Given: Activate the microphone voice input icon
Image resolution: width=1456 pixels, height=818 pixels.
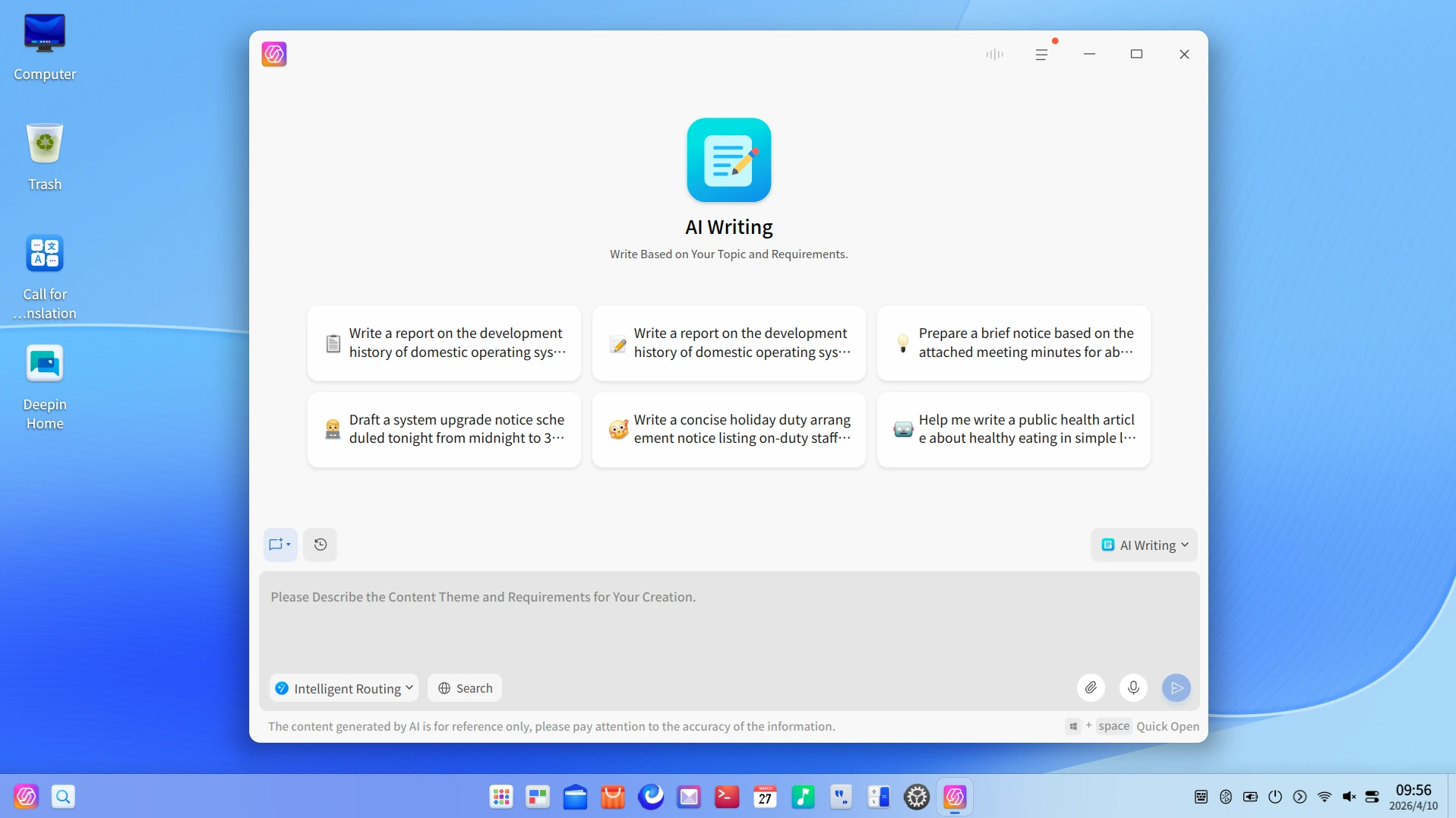Looking at the screenshot, I should click(x=1133, y=688).
